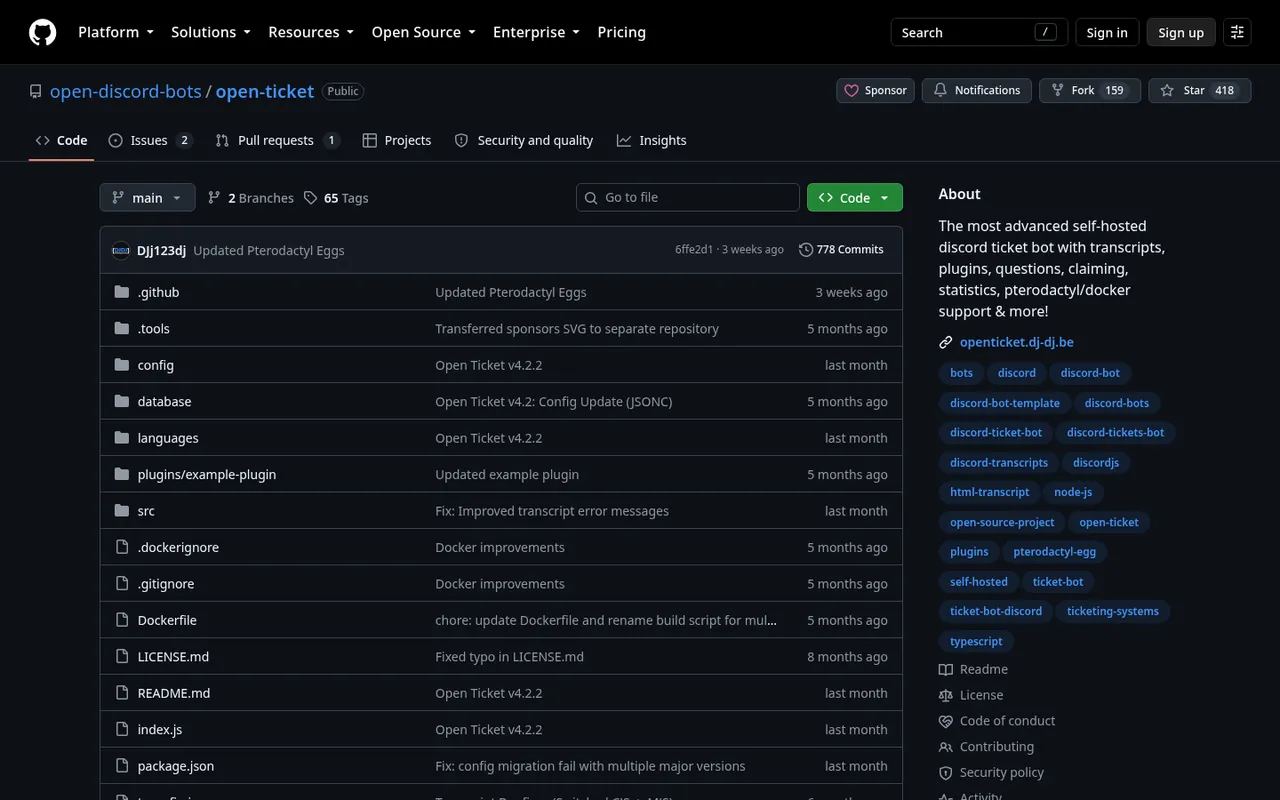This screenshot has height=800, width=1280.
Task: Open the green Code dropdown
Action: tap(855, 197)
